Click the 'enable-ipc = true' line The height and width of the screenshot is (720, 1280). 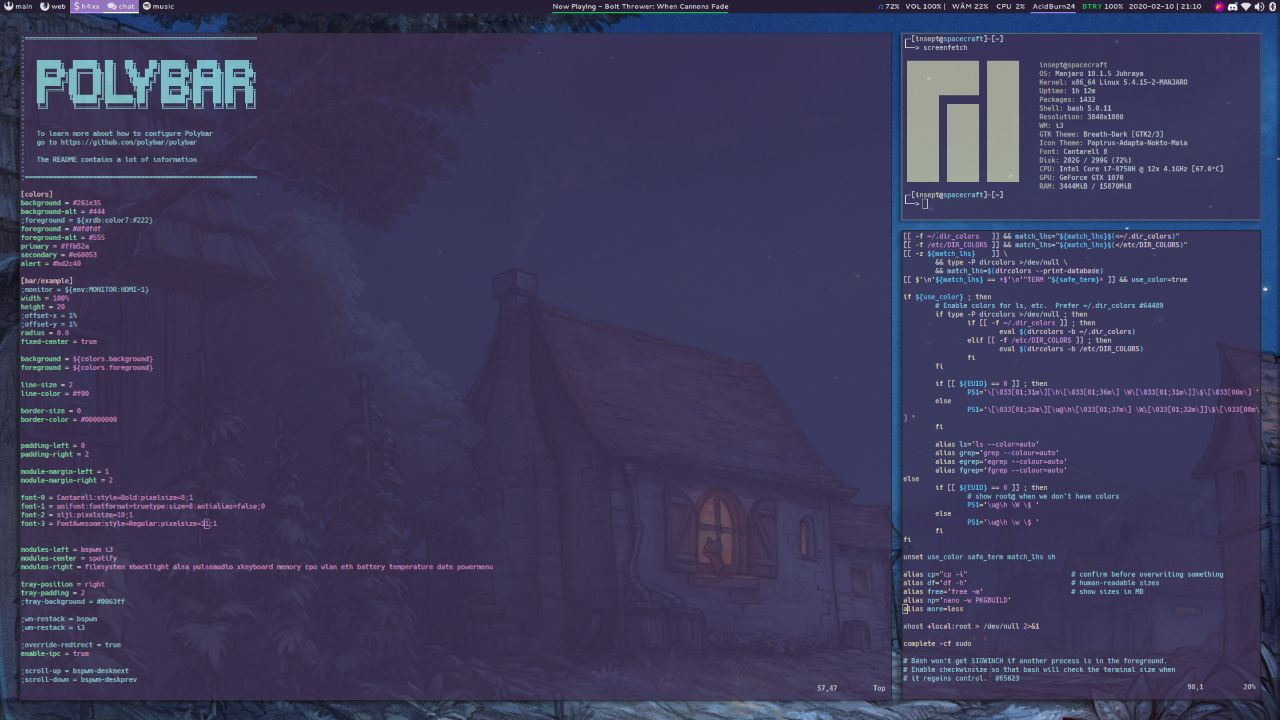click(x=55, y=653)
